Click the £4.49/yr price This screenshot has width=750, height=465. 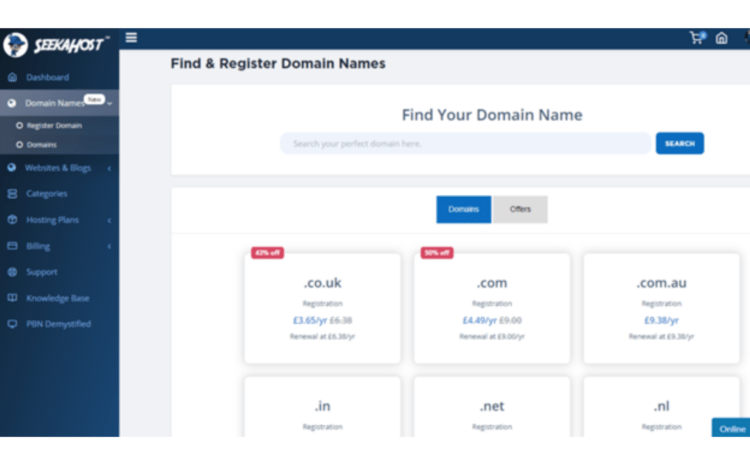tap(479, 320)
